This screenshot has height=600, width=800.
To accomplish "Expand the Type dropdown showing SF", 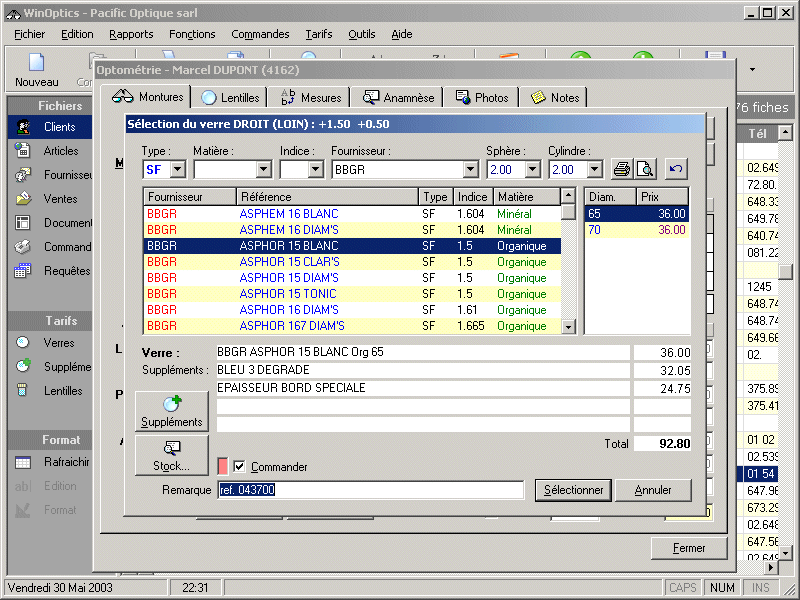I will click(177, 170).
